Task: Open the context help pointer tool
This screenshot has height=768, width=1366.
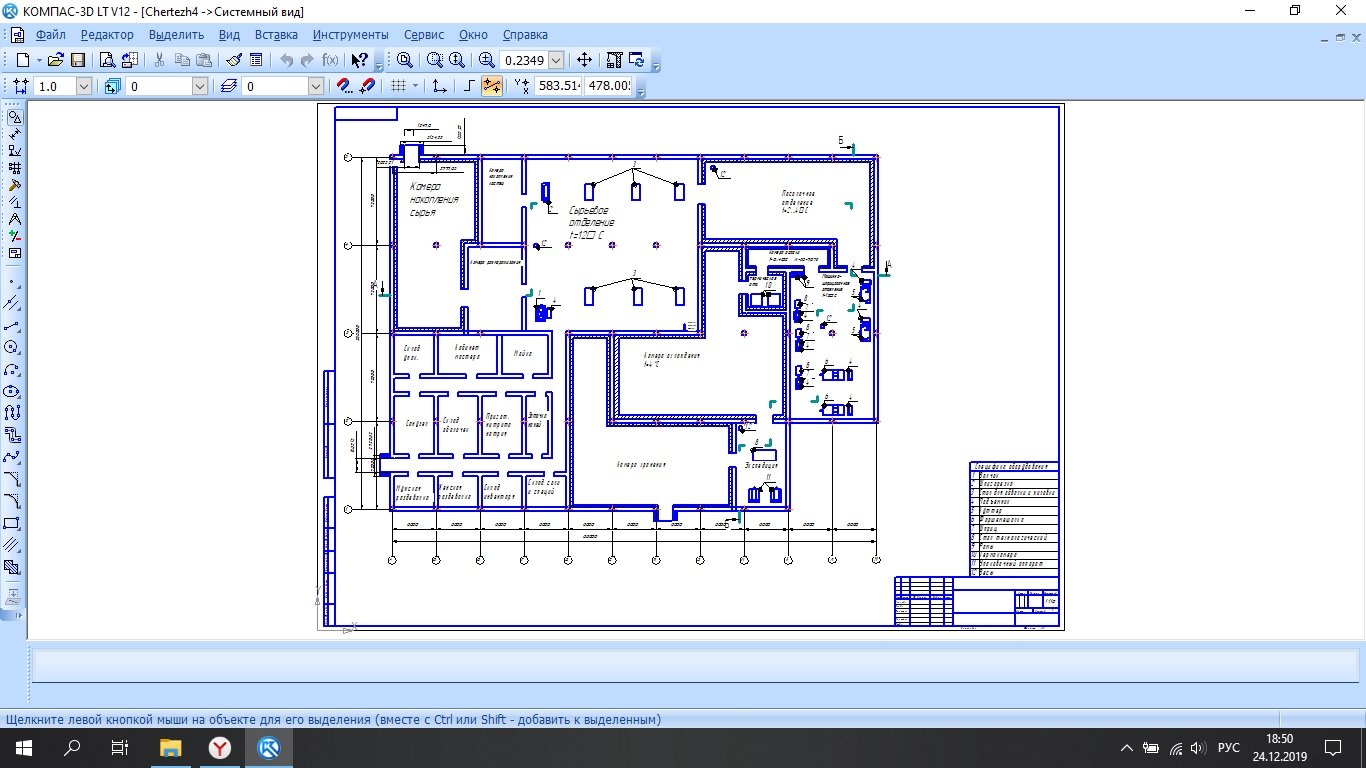Action: pyautogui.click(x=359, y=60)
